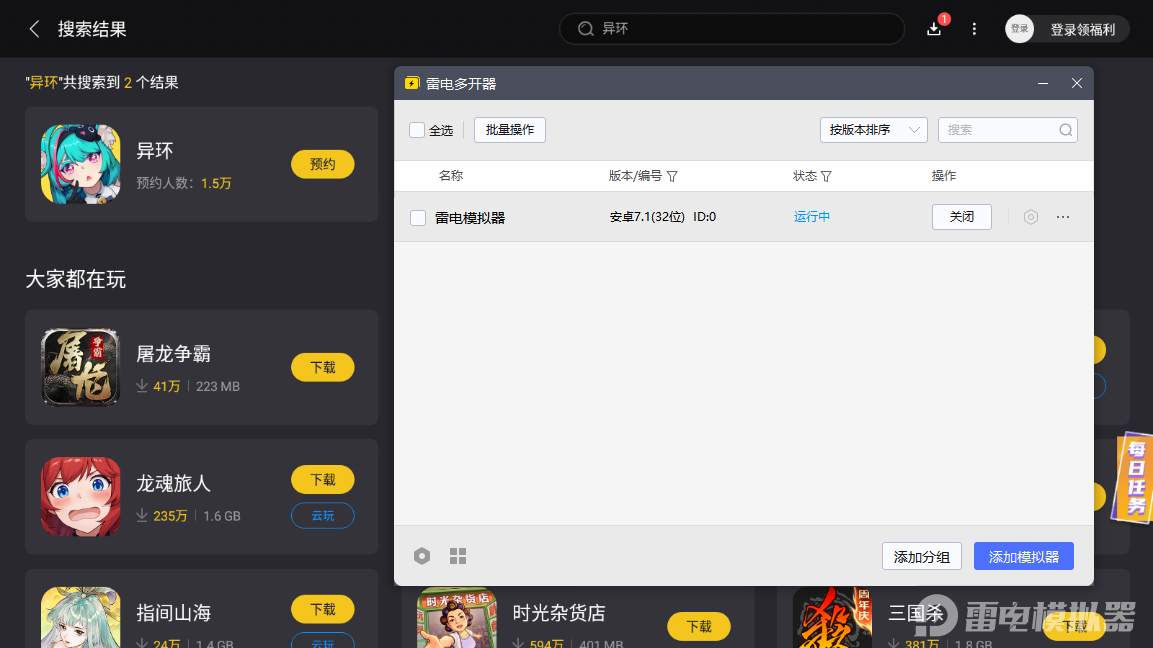Switch to grid view in the multi-opener

457,556
